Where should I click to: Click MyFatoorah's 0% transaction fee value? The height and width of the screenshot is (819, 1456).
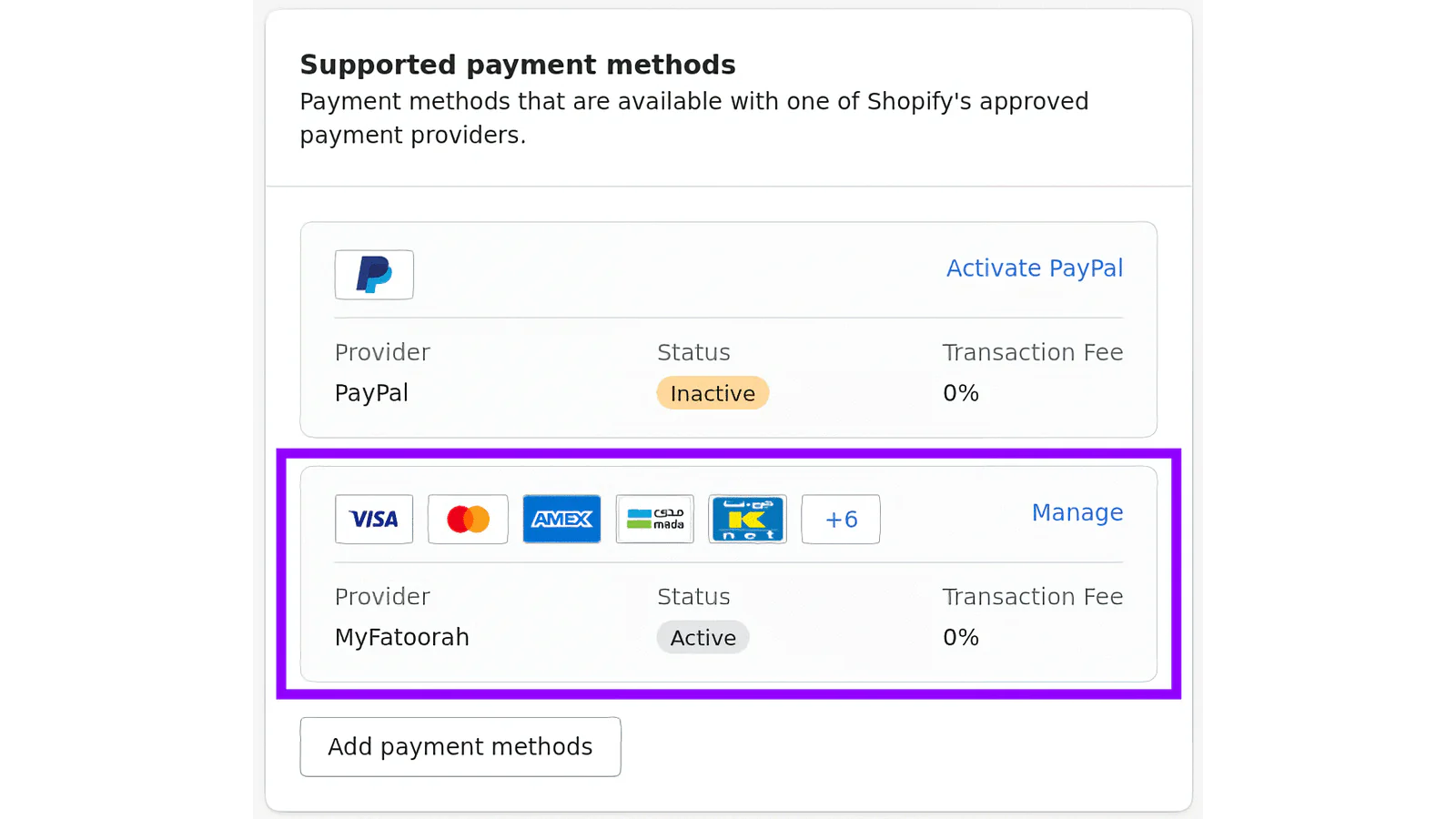(961, 637)
